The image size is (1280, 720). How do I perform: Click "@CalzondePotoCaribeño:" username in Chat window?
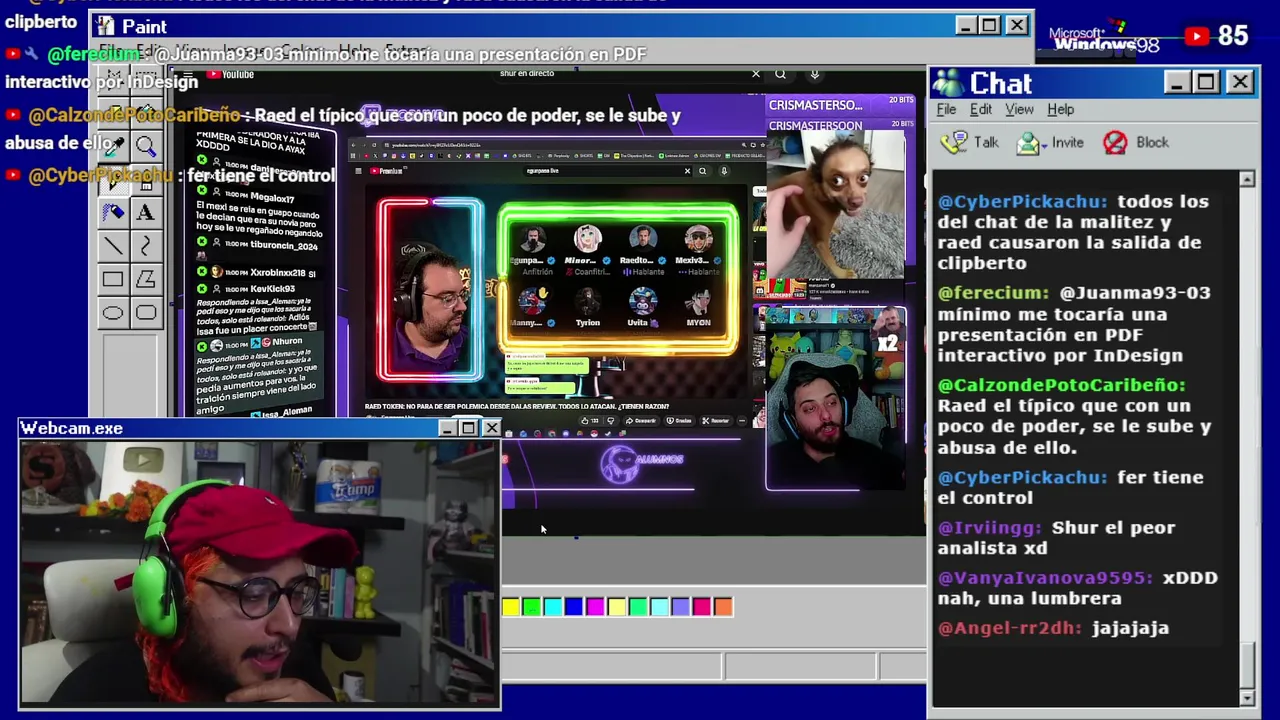1061,385
